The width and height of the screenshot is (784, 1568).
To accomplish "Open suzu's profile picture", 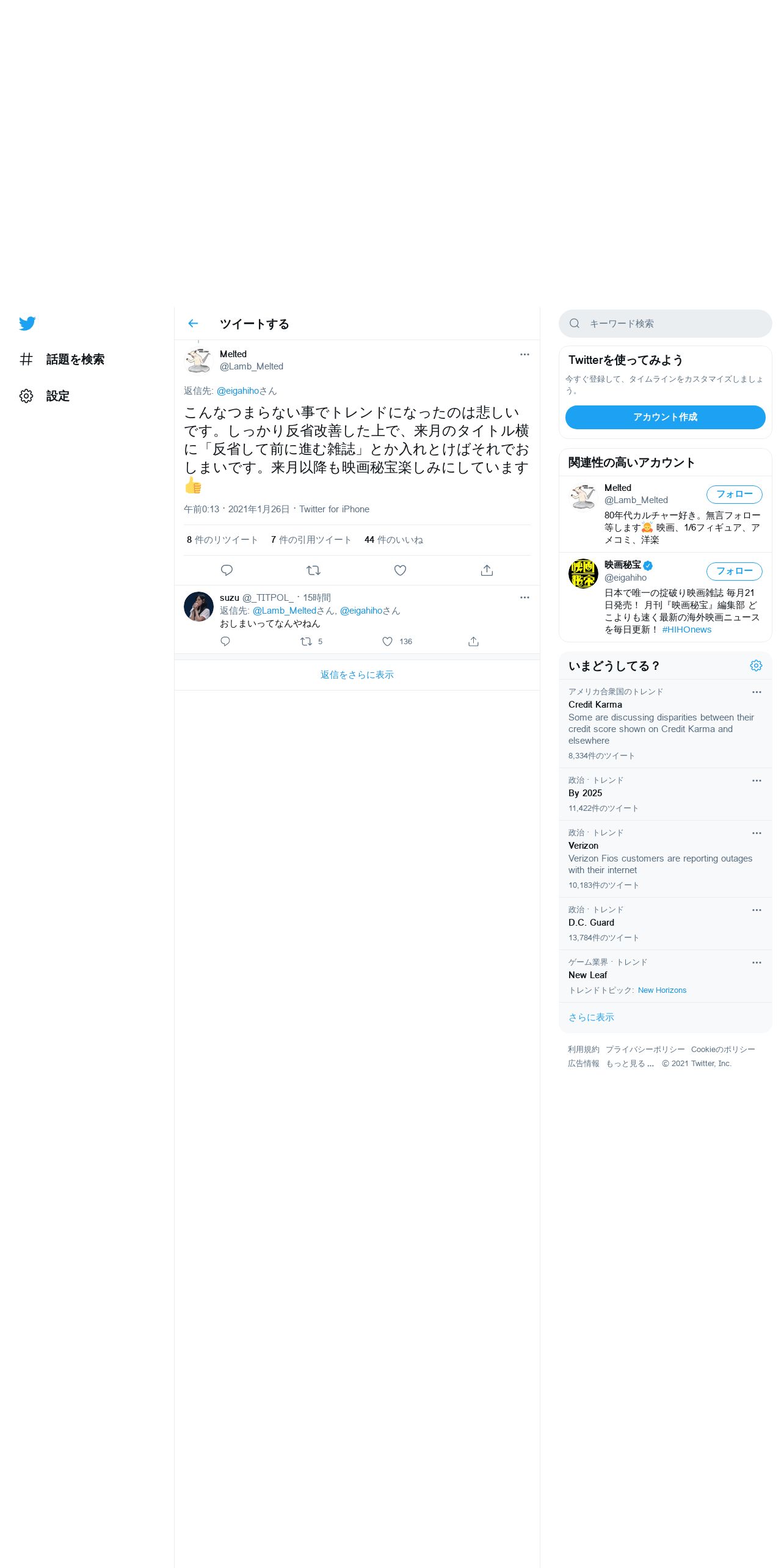I will (198, 606).
